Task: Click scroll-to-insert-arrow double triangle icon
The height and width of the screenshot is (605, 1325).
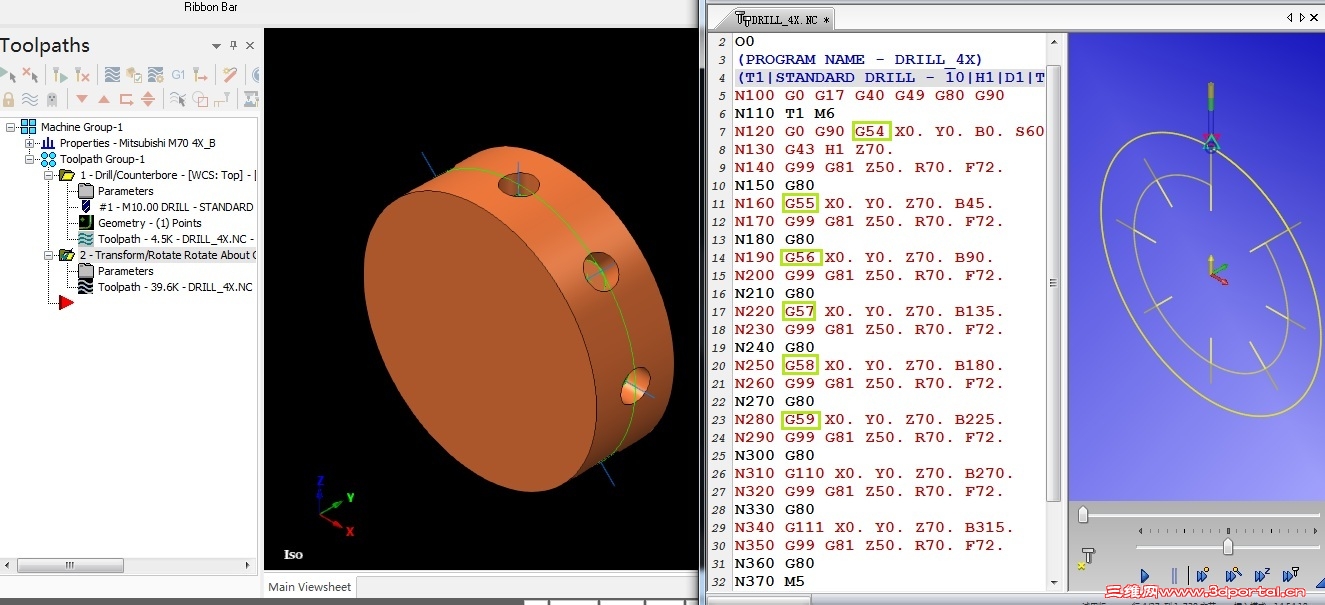Action: tap(148, 99)
